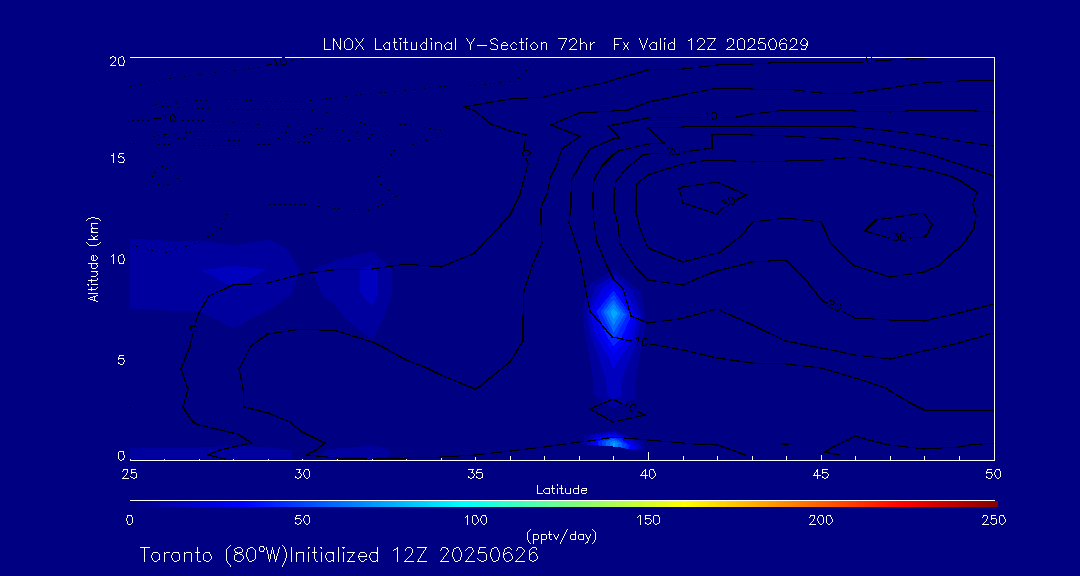
Task: Click the "10" contour label near 17 km altitude
Action: pyautogui.click(x=711, y=116)
